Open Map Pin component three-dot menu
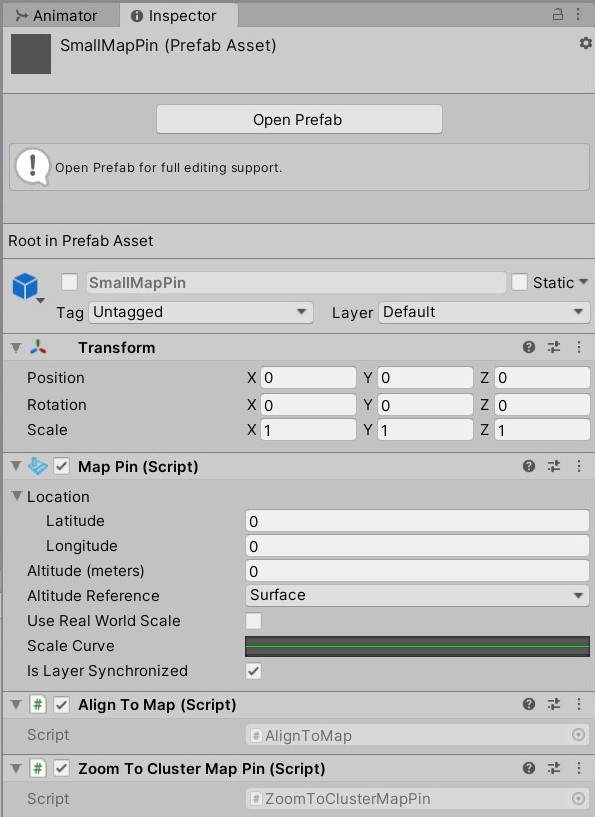Image resolution: width=595 pixels, height=817 pixels. coord(578,466)
